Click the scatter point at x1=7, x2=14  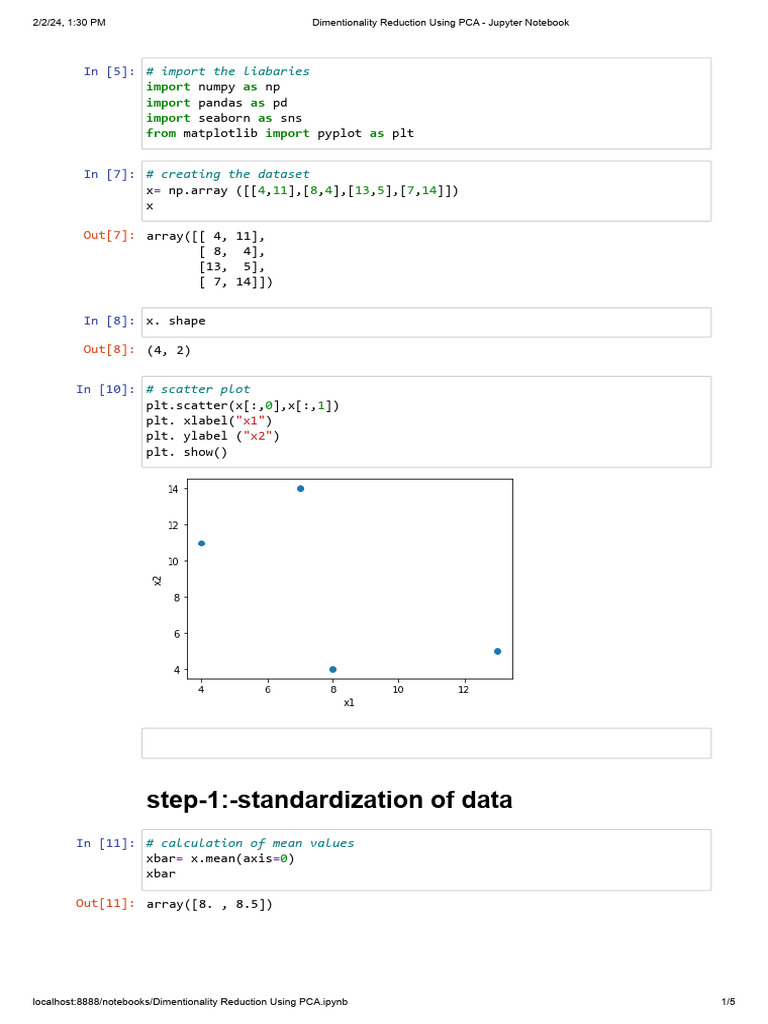[300, 489]
